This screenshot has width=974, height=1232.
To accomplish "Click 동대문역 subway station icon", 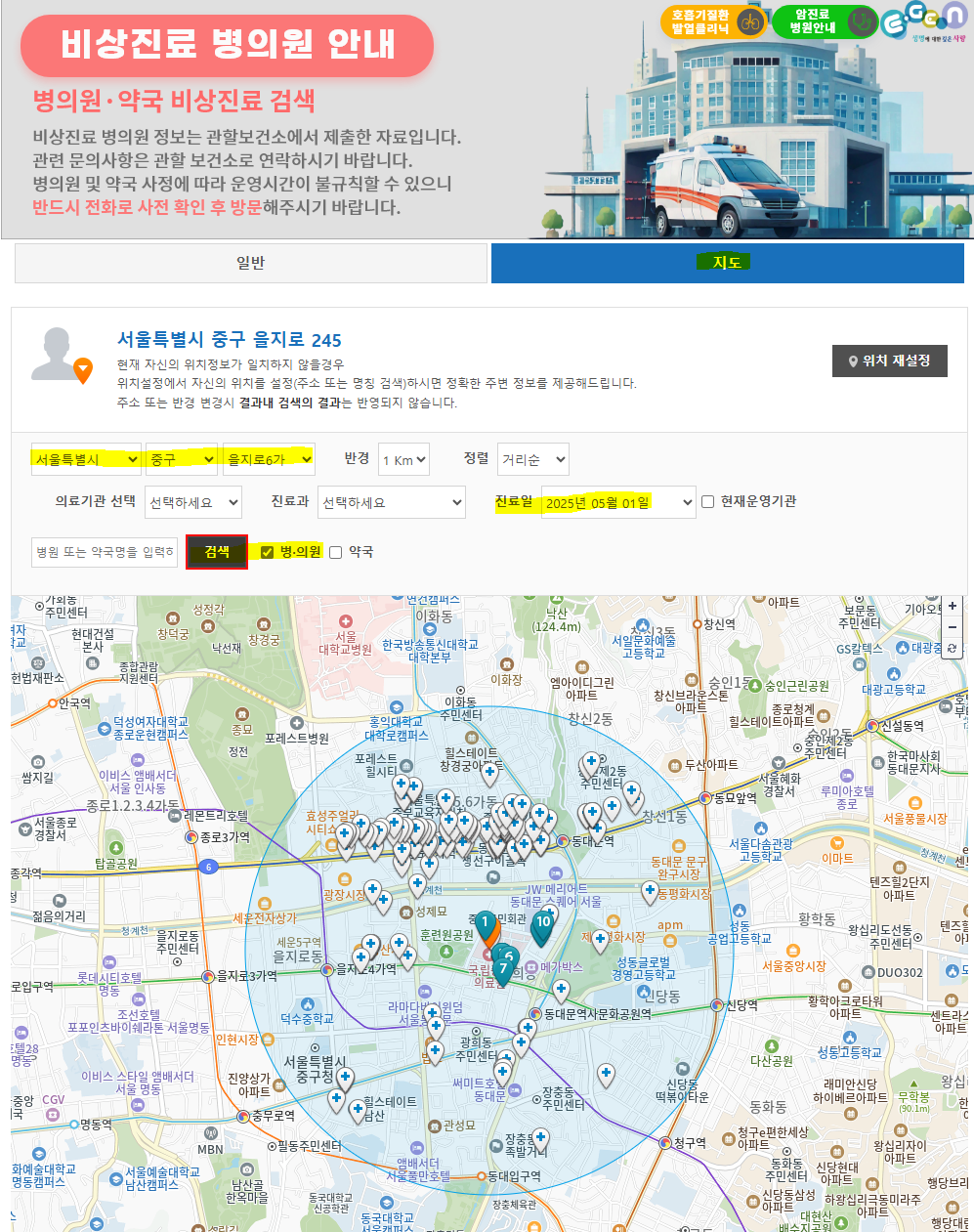I will (x=563, y=841).
